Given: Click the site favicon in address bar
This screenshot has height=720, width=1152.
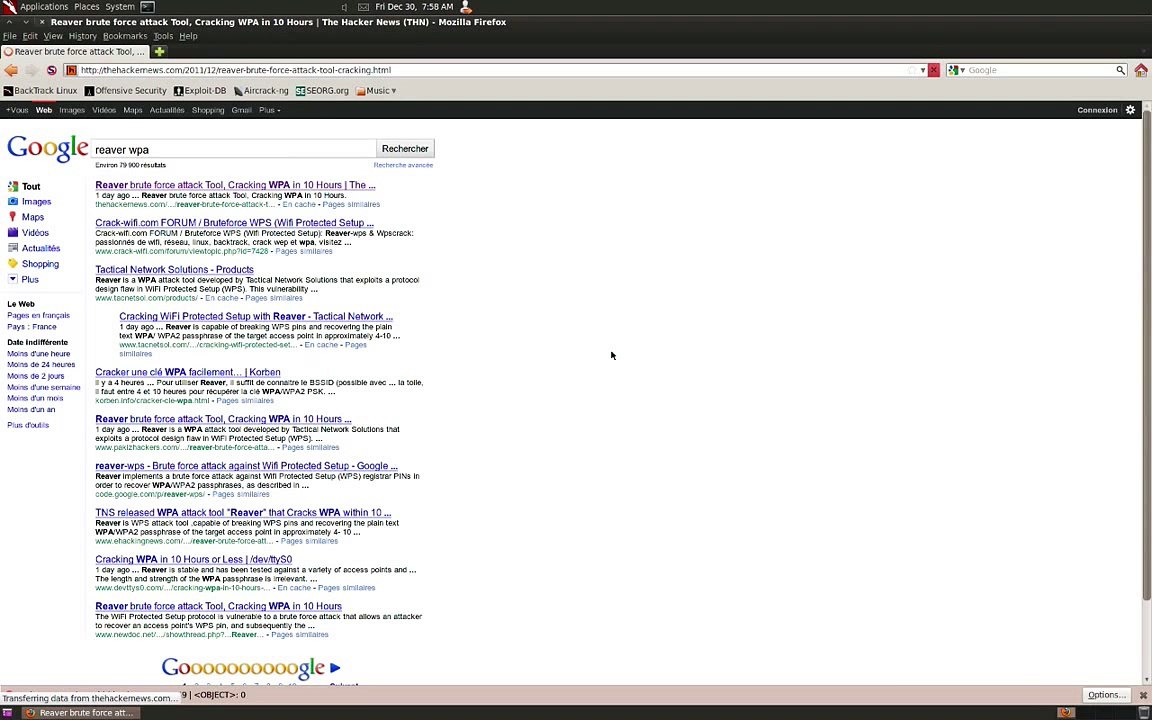Looking at the screenshot, I should click(71, 71).
